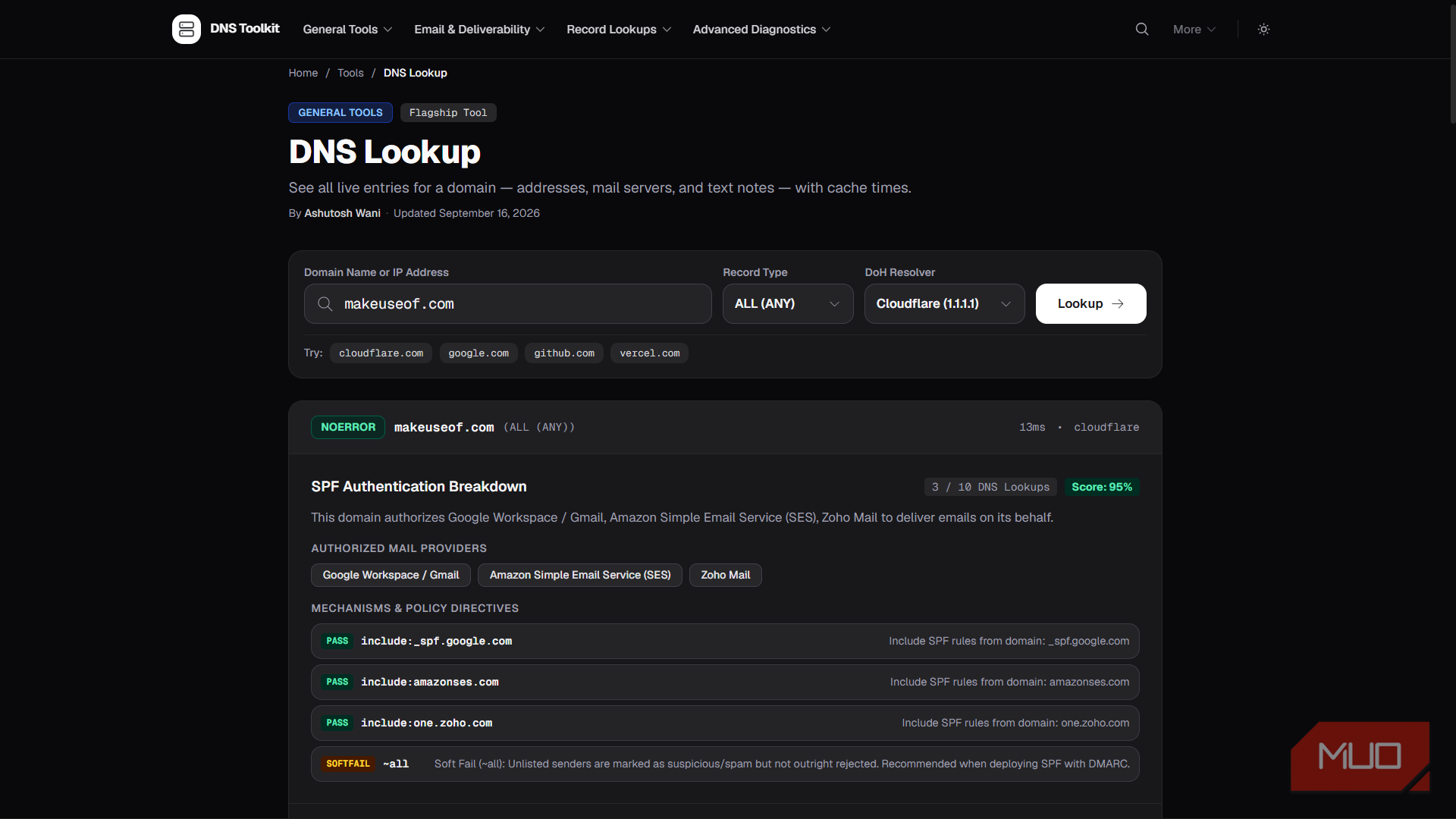Click the magnifier icon inside domain field
Image resolution: width=1456 pixels, height=819 pixels.
click(325, 304)
